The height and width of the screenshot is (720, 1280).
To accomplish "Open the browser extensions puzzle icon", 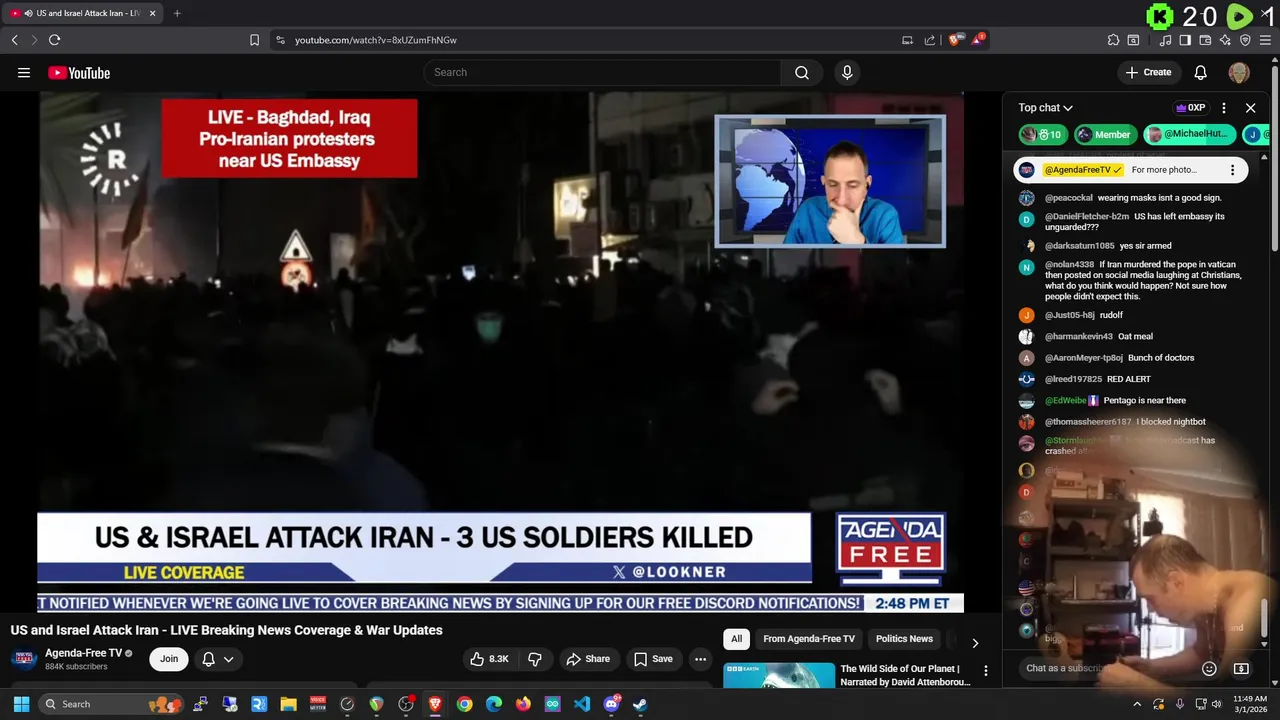I will click(x=1113, y=40).
